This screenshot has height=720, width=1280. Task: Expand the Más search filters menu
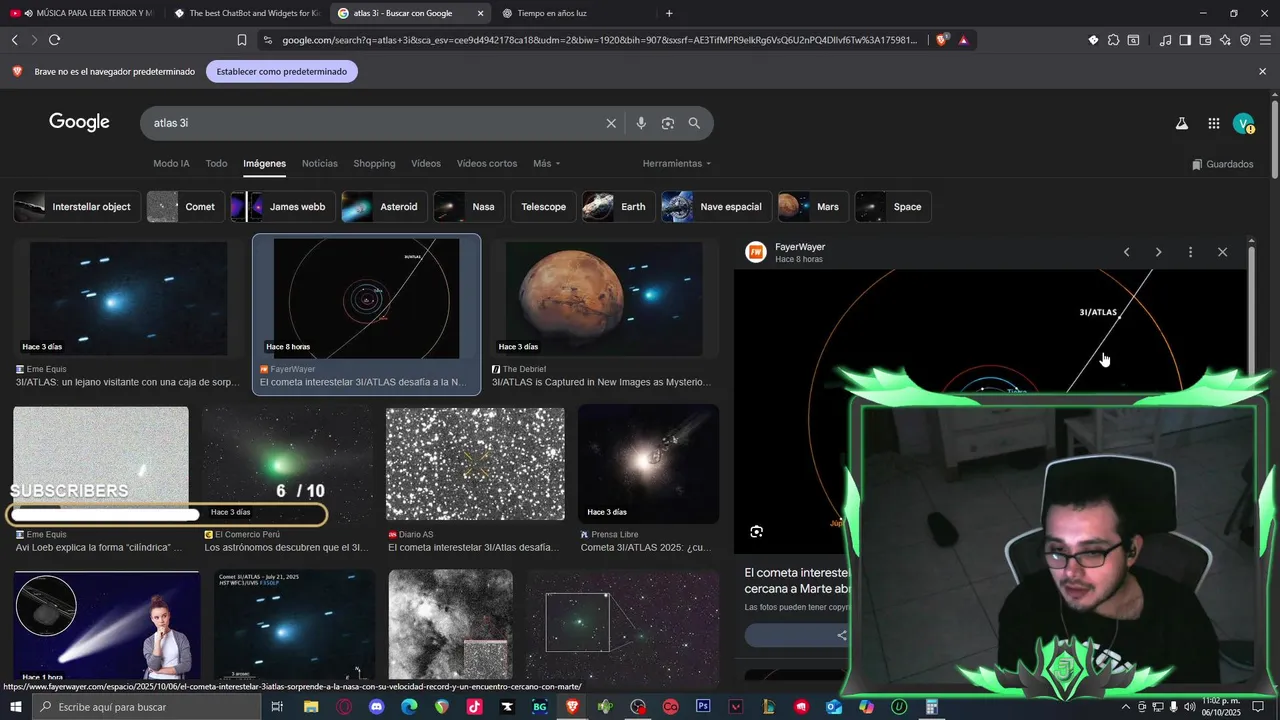[546, 163]
